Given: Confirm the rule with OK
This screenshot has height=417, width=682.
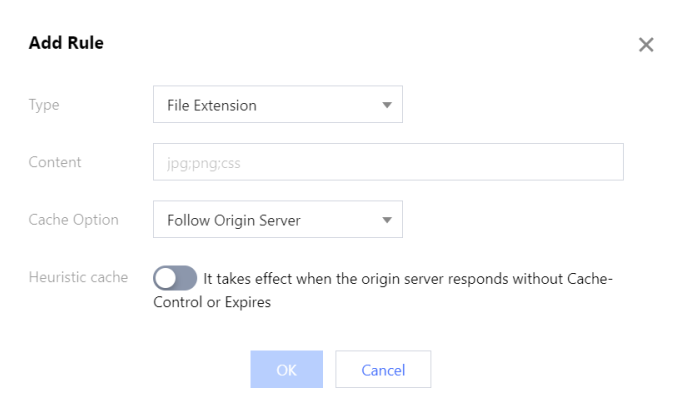Looking at the screenshot, I should (286, 369).
